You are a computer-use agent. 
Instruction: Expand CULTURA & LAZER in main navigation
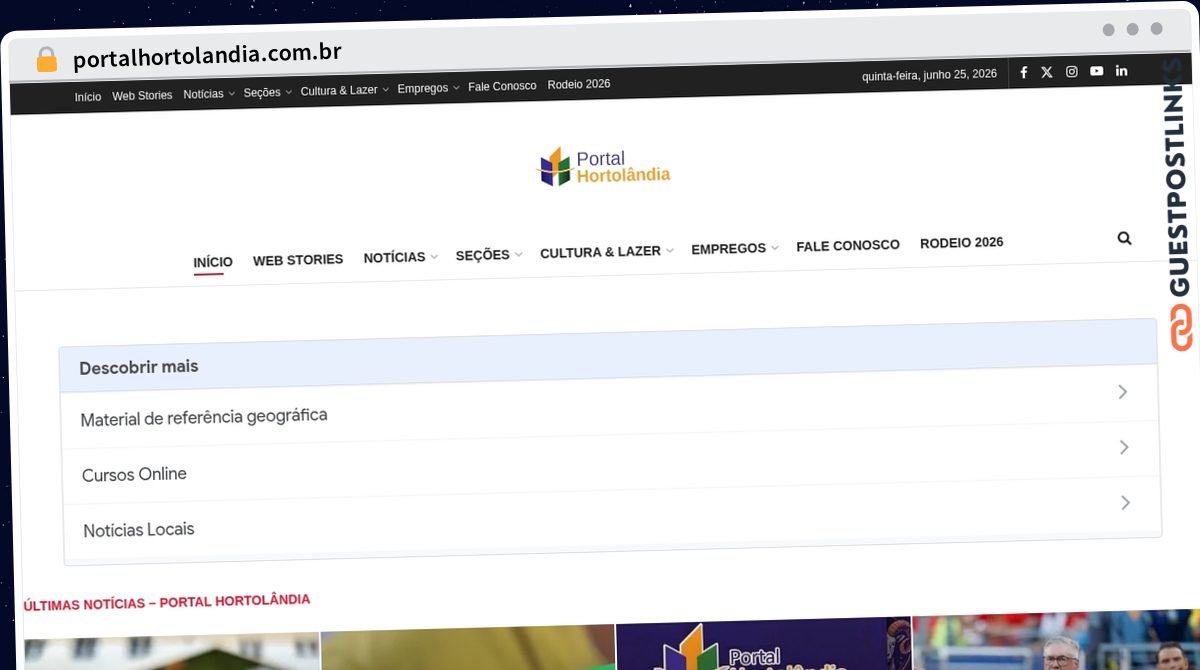606,252
